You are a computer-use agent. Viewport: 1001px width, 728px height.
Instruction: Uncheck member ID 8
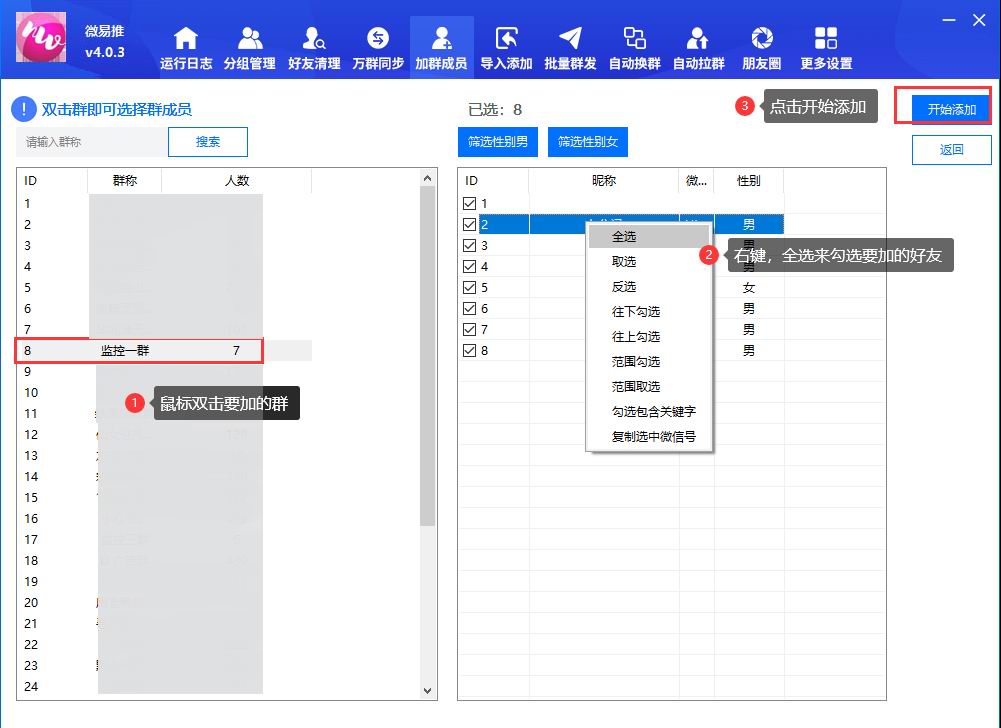[x=468, y=350]
